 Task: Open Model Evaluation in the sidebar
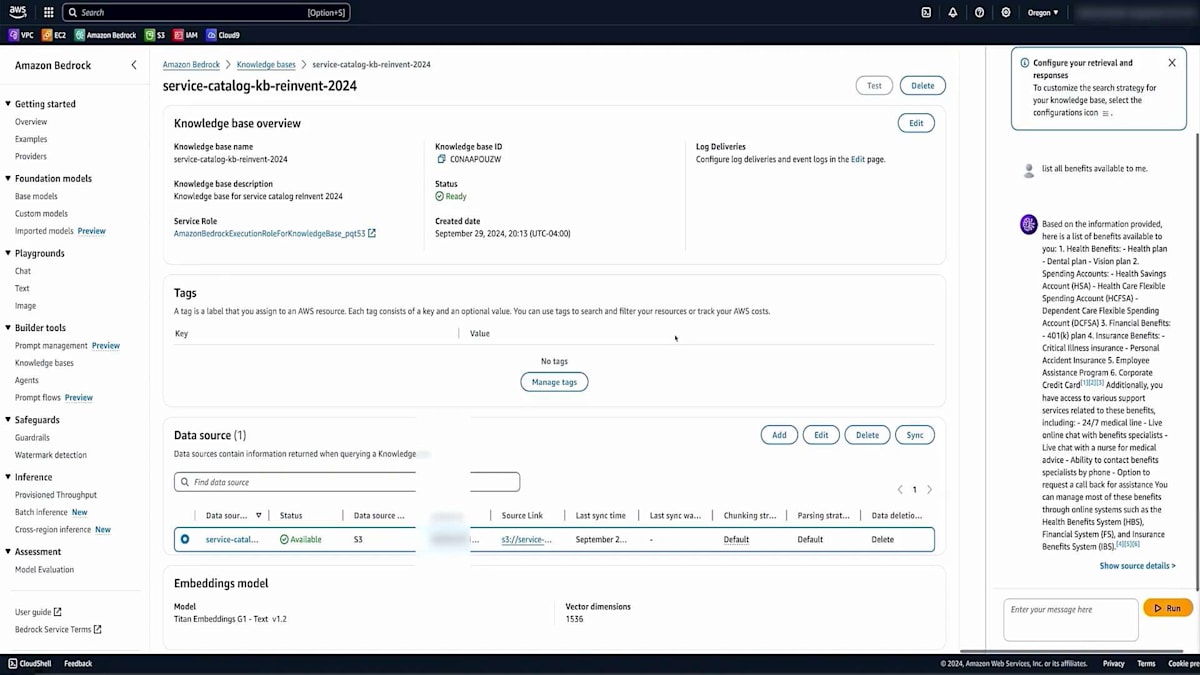tap(44, 569)
